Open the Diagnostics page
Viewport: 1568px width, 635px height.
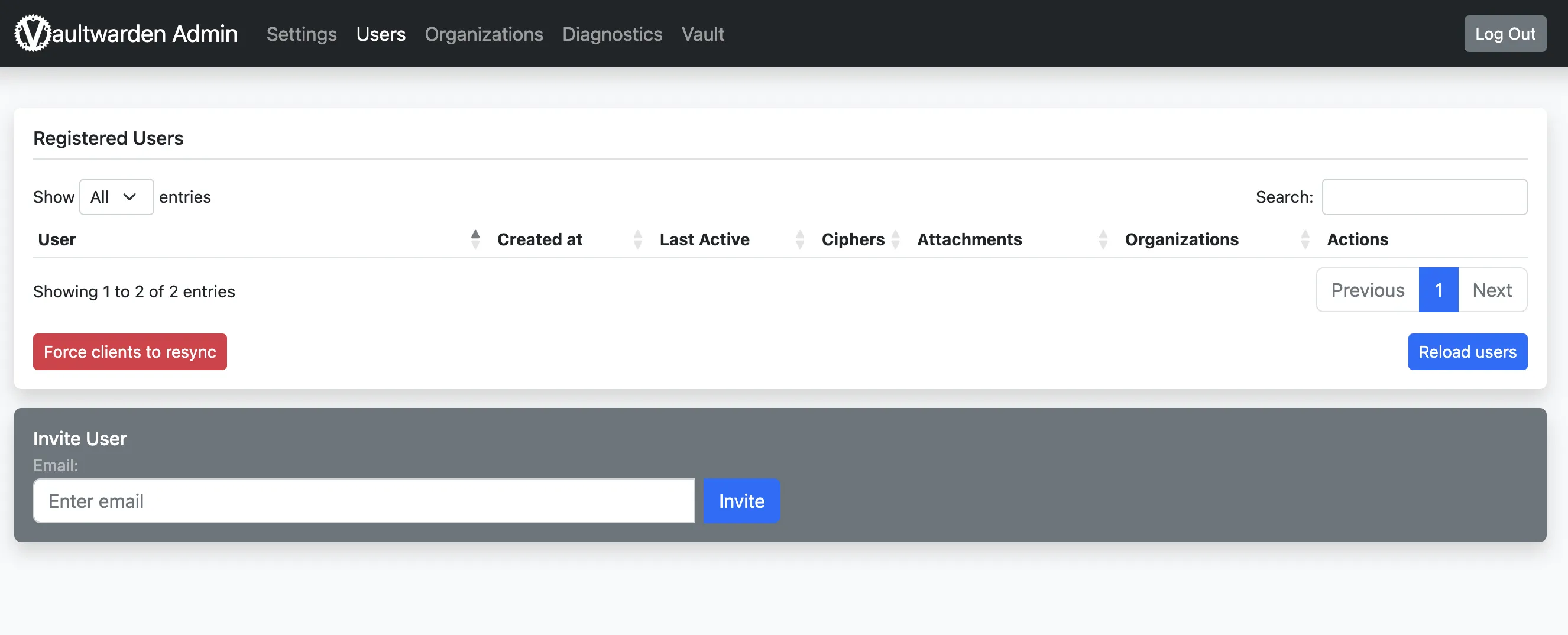[x=613, y=34]
